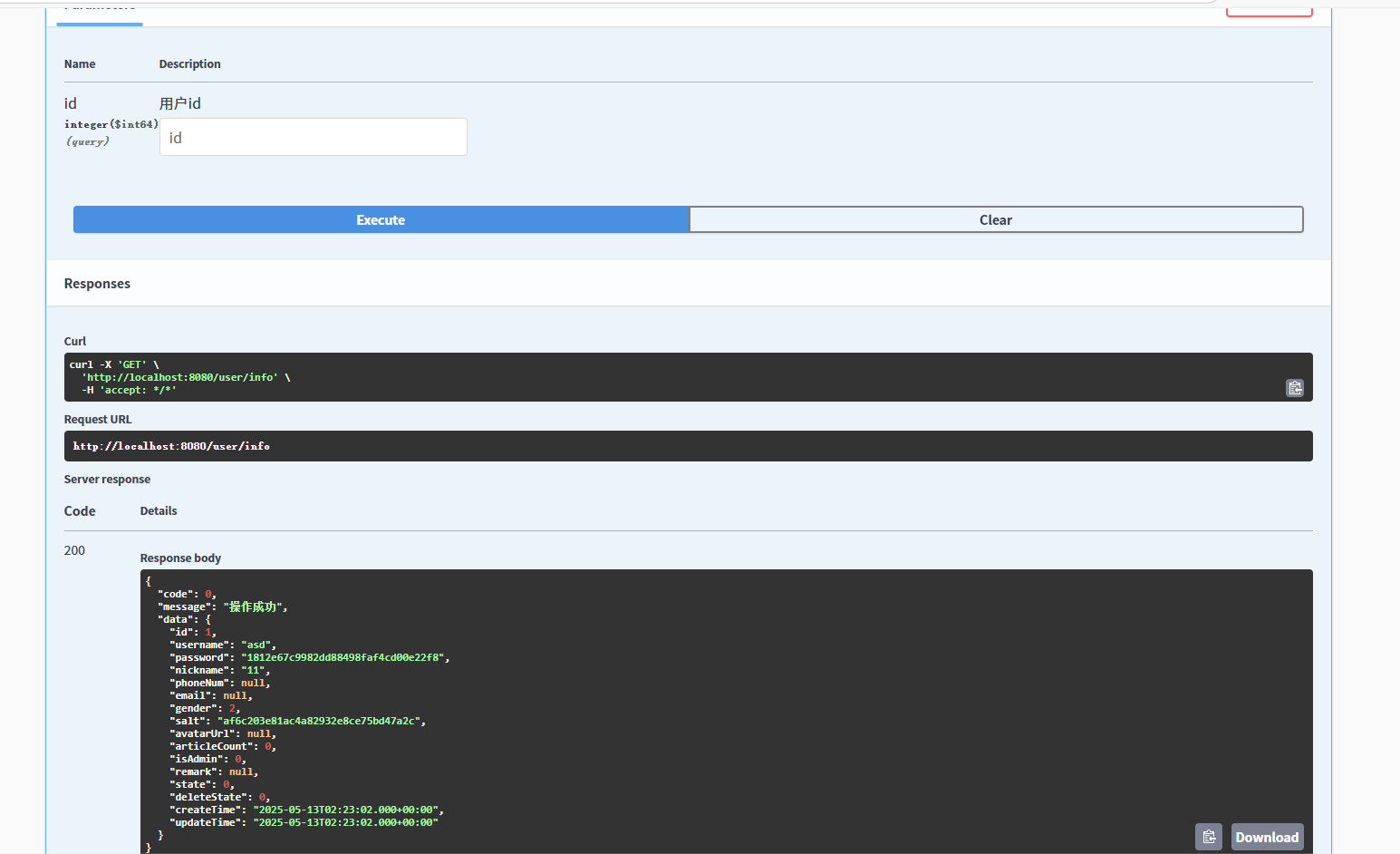Select the "articleCount": 0 line
The width and height of the screenshot is (1400, 854).
(x=223, y=746)
